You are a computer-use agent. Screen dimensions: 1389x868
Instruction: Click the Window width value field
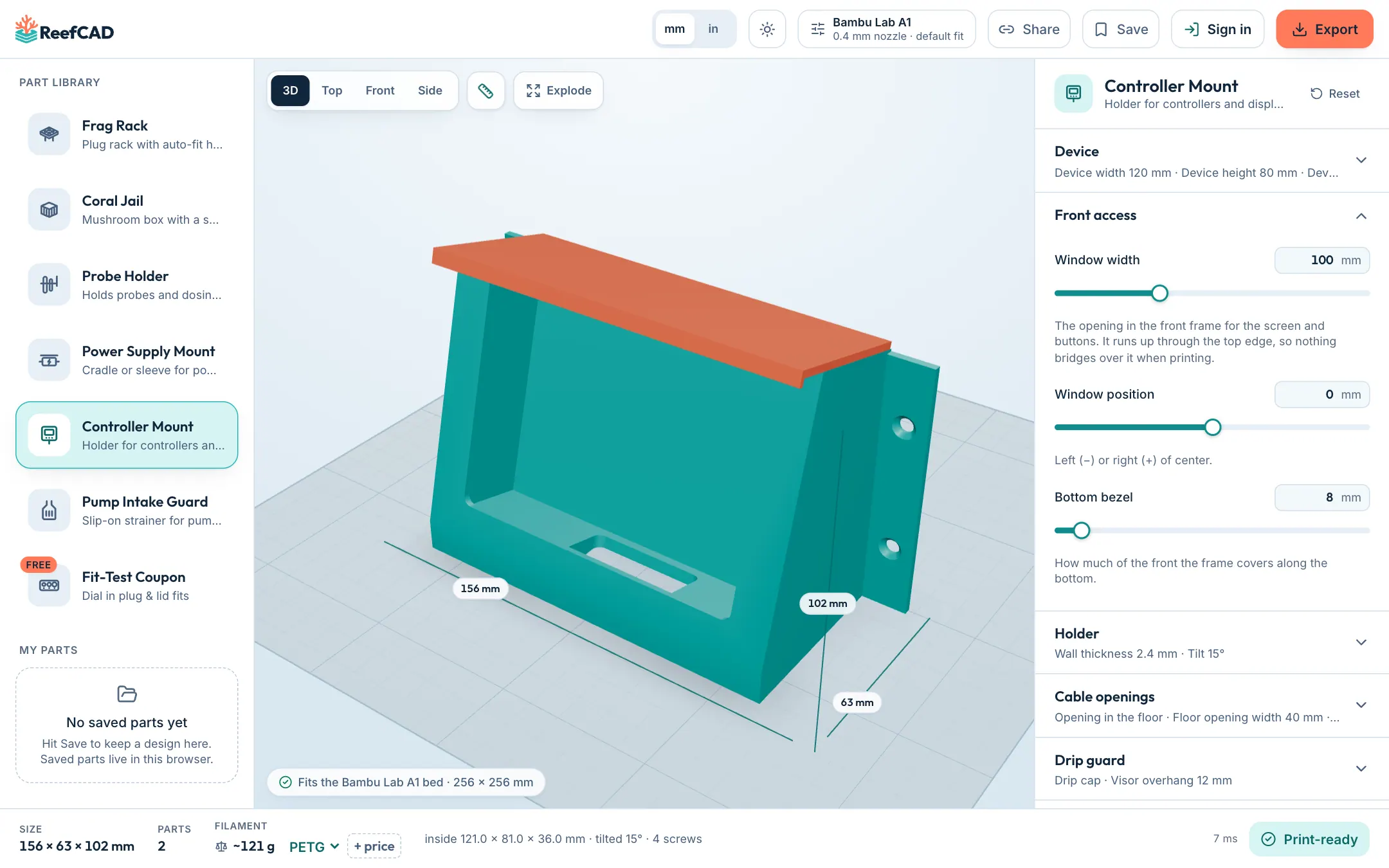coord(1322,260)
